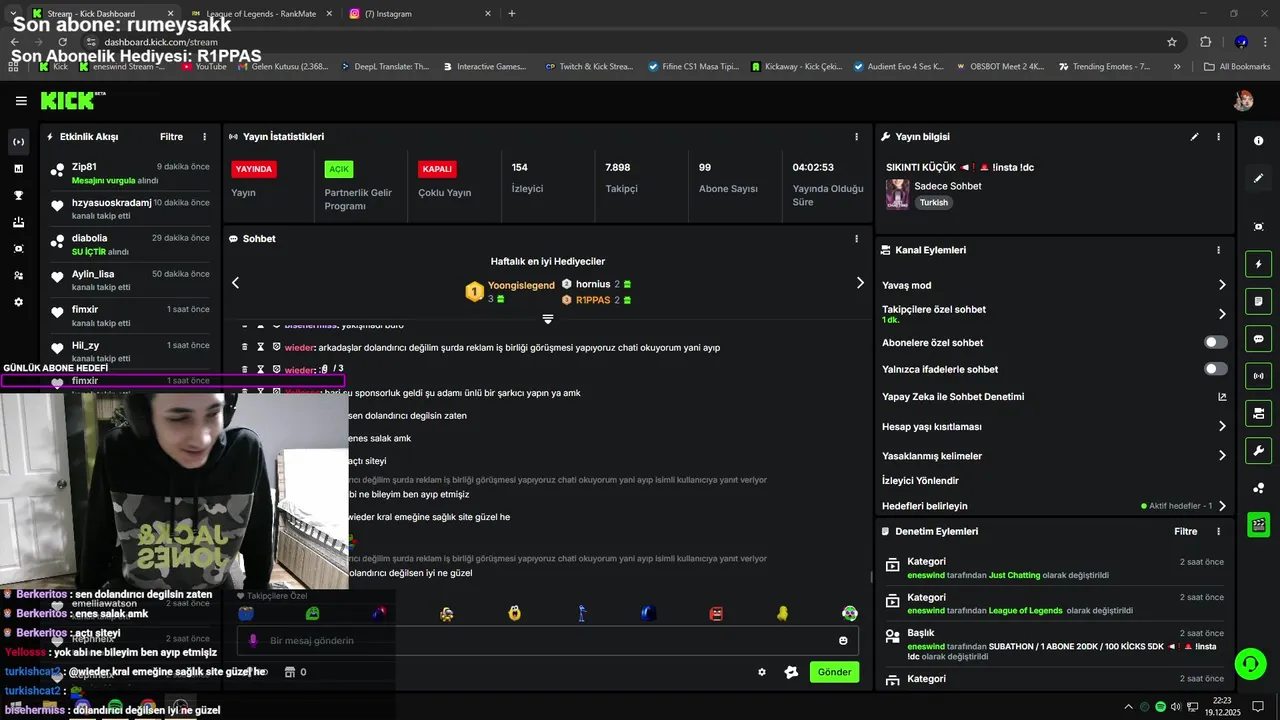Image resolution: width=1280 pixels, height=720 pixels.
Task: Expand Hedefleri belirleyin option
Action: click(1222, 506)
